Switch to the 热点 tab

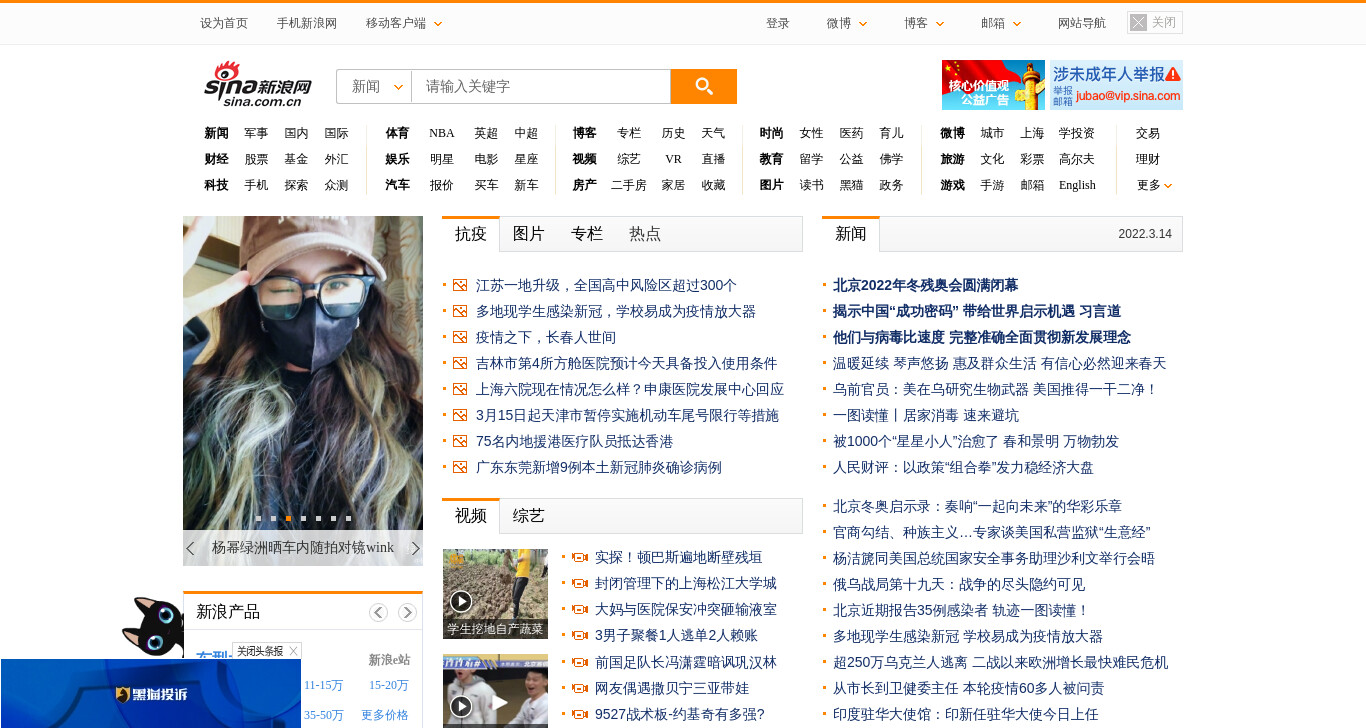tap(644, 234)
